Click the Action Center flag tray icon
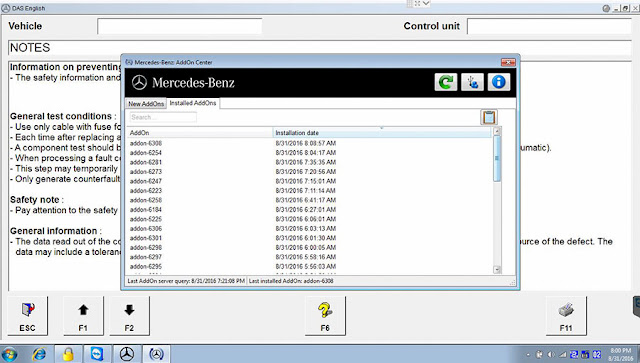This screenshot has width=640, height=363. click(x=540, y=354)
